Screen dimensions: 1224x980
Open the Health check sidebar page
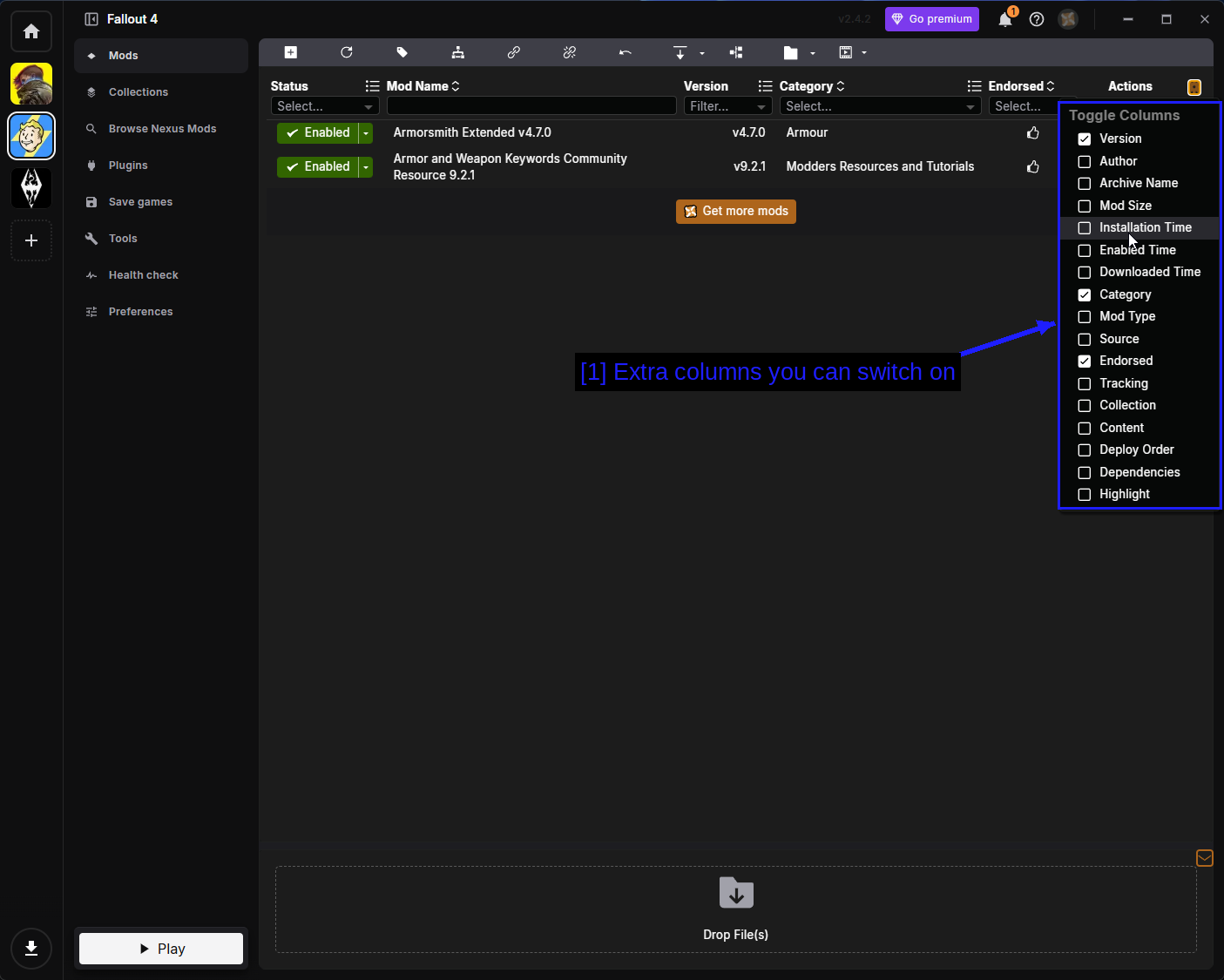161,275
